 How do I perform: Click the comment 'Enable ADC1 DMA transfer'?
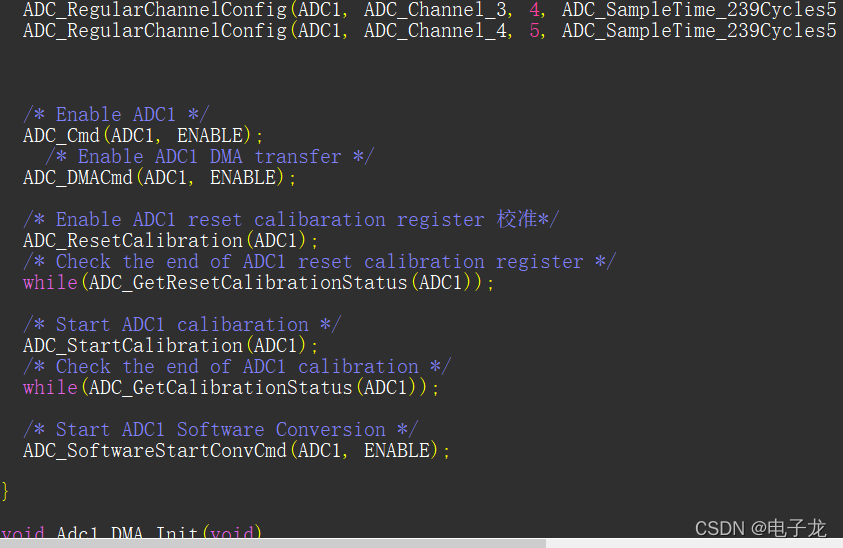(x=210, y=156)
